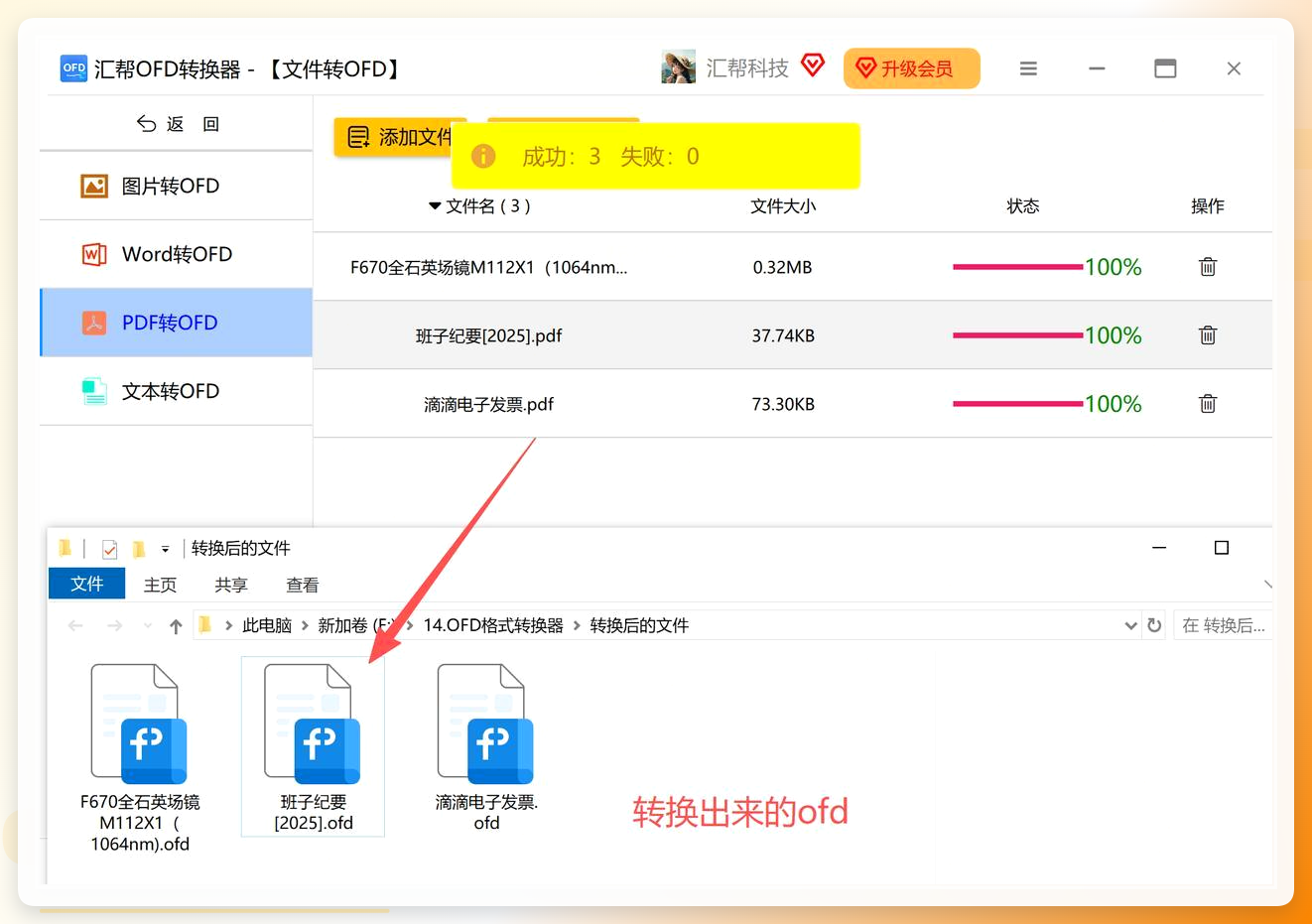Click the Explorer search box
1312x924 pixels.
pos(1223,625)
